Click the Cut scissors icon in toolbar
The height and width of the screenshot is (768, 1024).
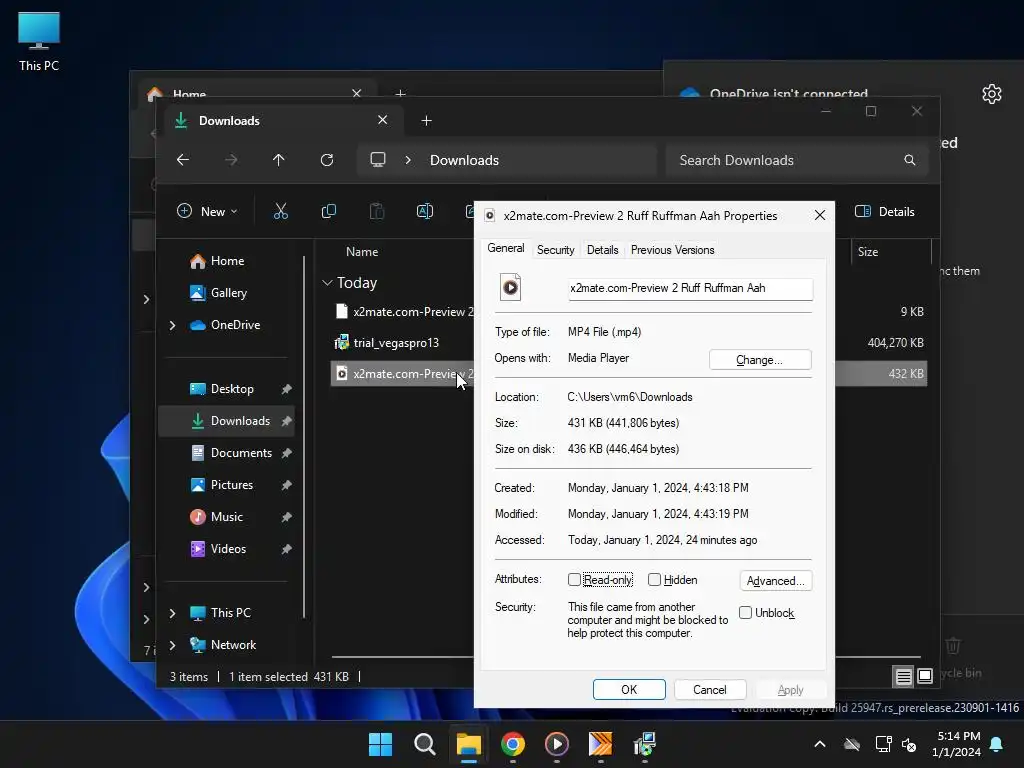[280, 211]
